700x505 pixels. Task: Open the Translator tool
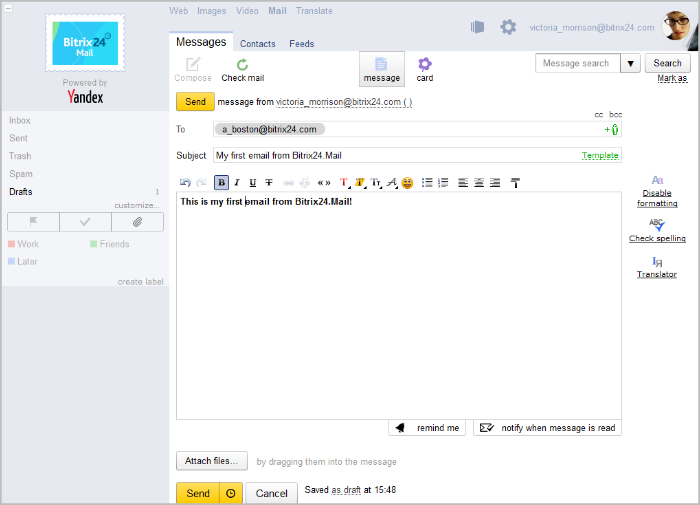pos(657,267)
